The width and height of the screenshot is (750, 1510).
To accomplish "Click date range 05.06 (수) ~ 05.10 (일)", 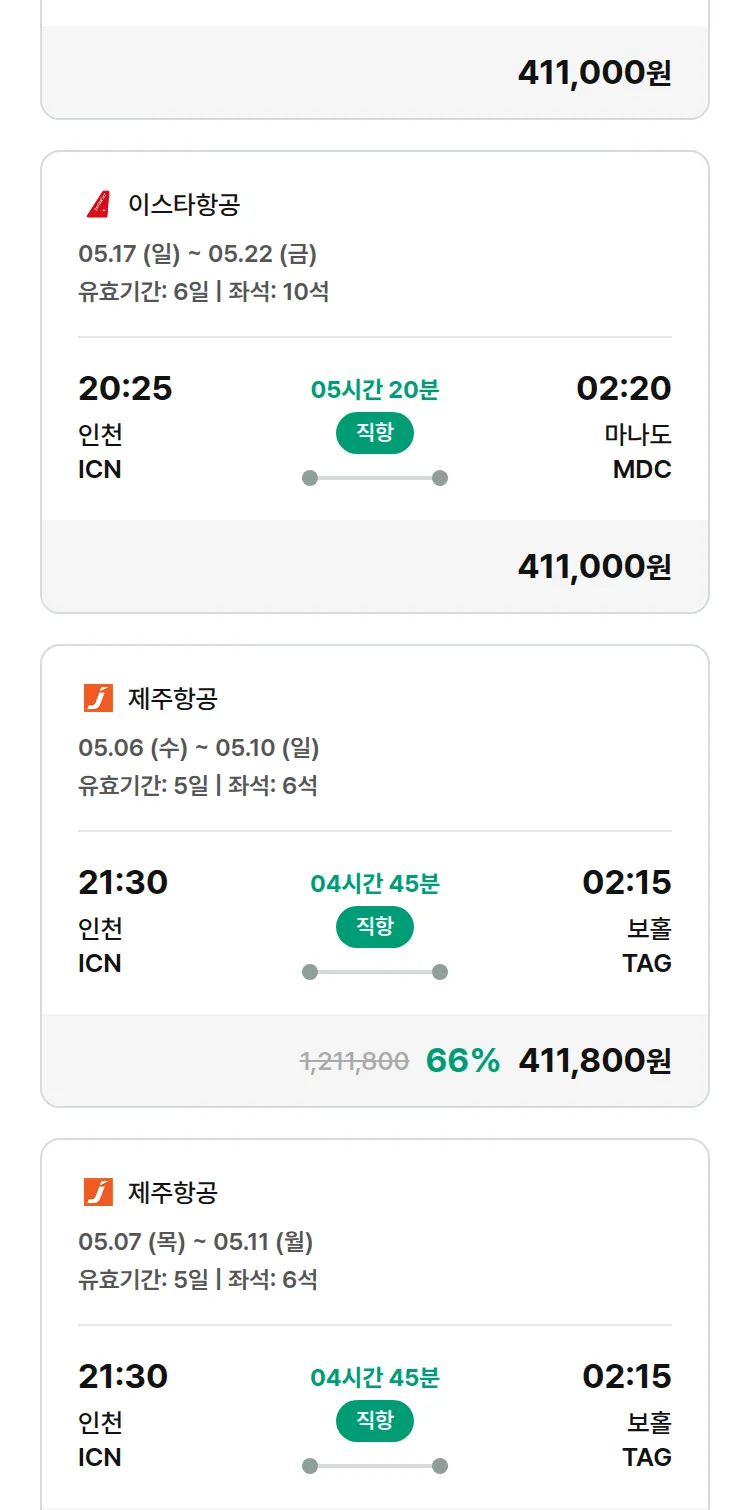I will coord(198,748).
